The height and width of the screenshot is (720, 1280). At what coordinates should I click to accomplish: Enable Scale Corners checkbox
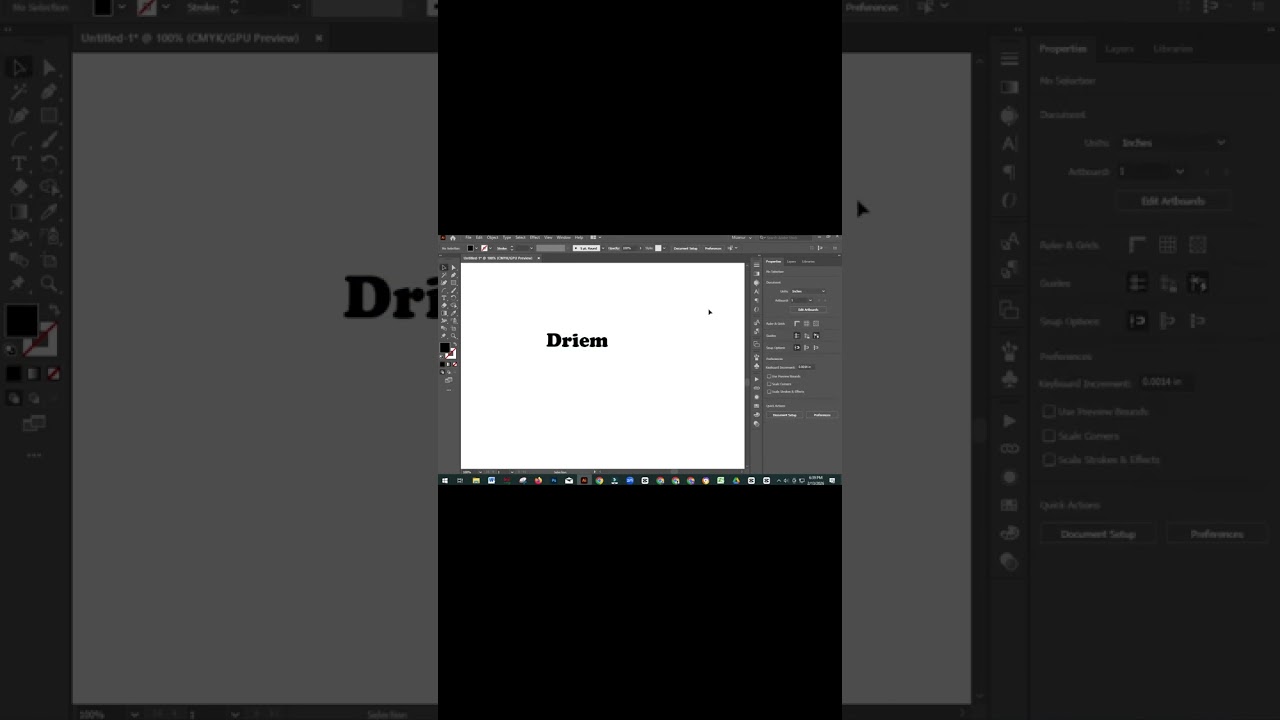(x=769, y=384)
